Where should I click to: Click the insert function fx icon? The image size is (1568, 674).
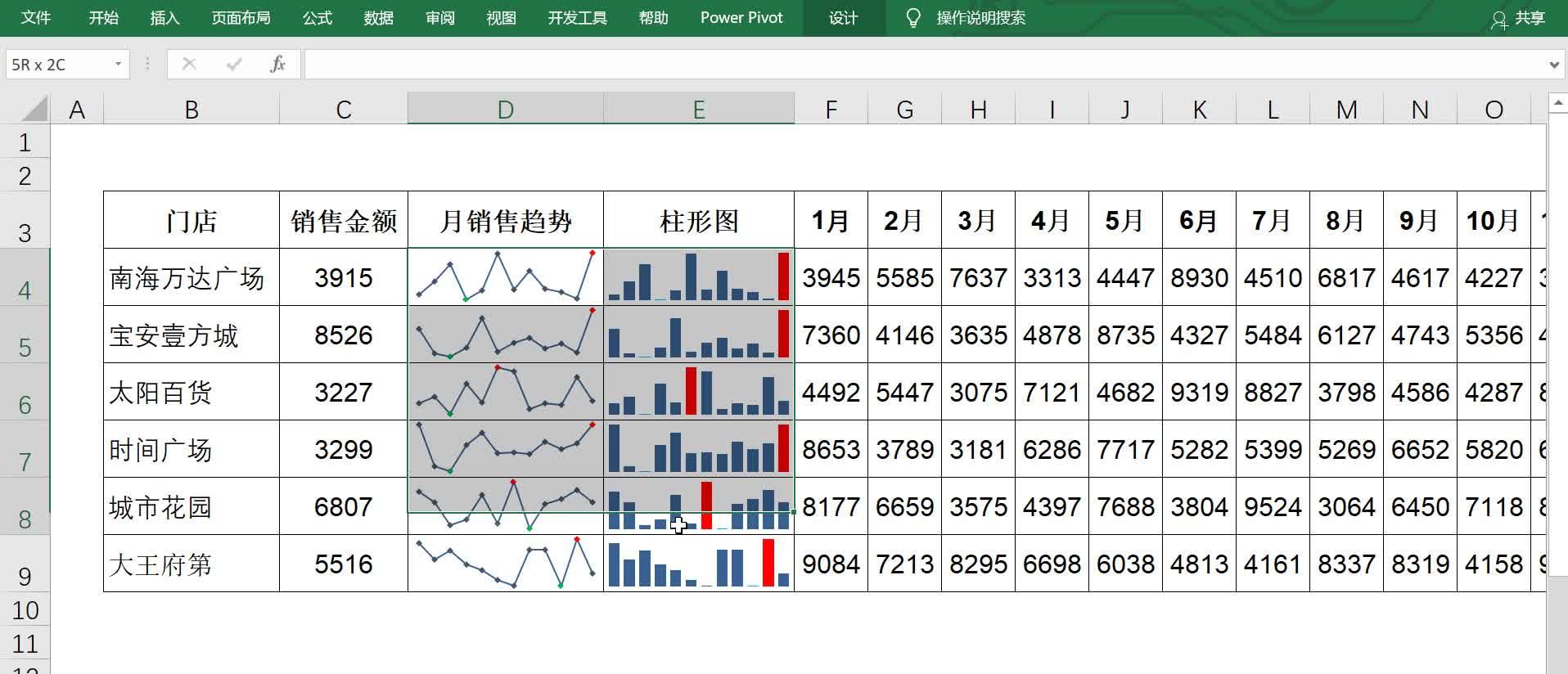[277, 64]
